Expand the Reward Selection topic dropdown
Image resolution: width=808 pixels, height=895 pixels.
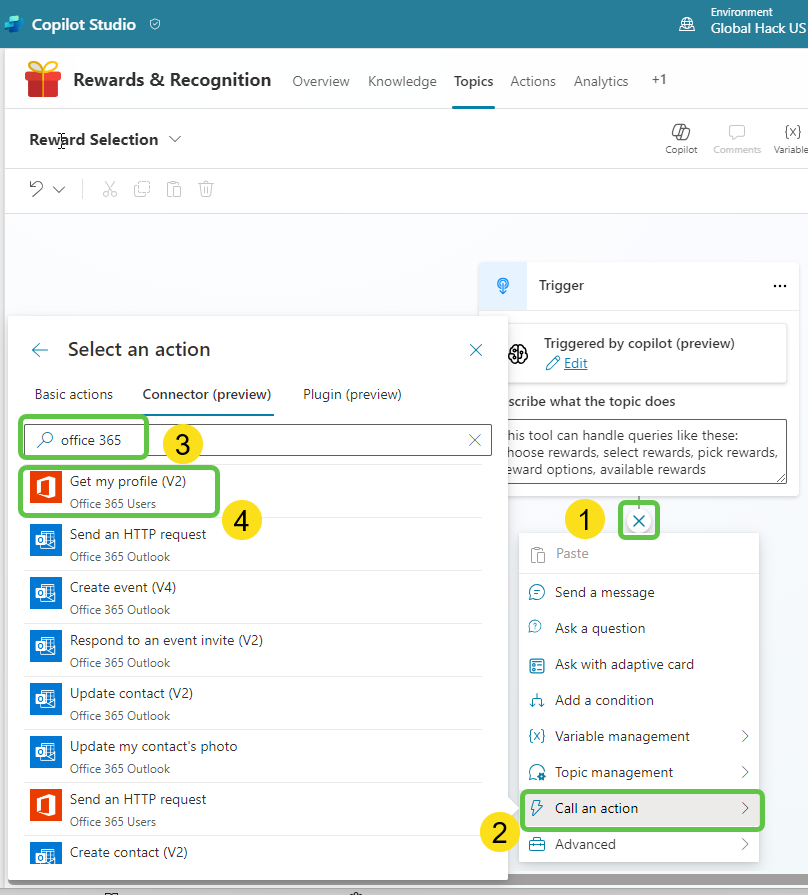(175, 140)
